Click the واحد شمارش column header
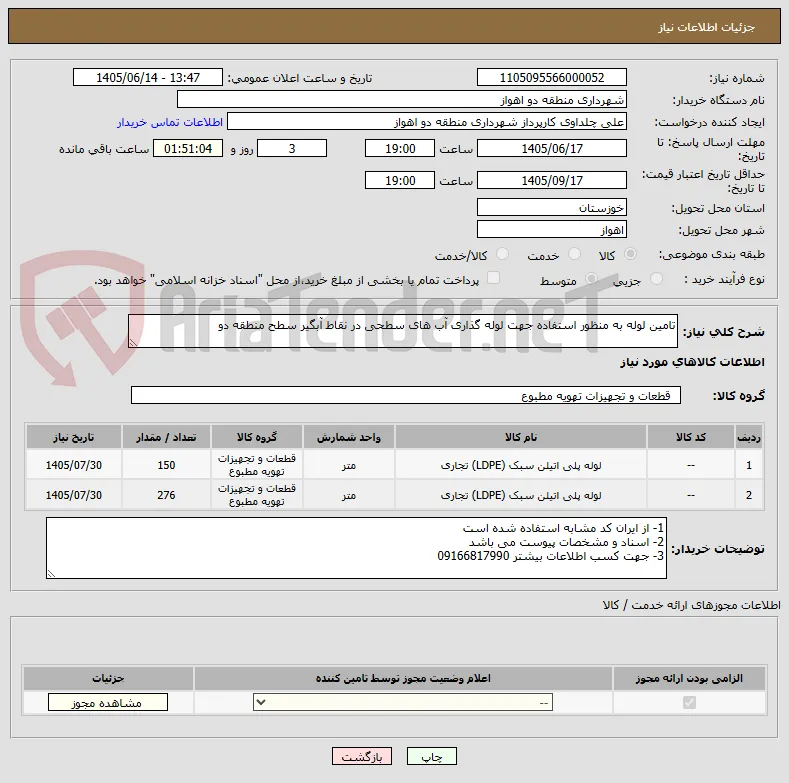 pos(349,437)
